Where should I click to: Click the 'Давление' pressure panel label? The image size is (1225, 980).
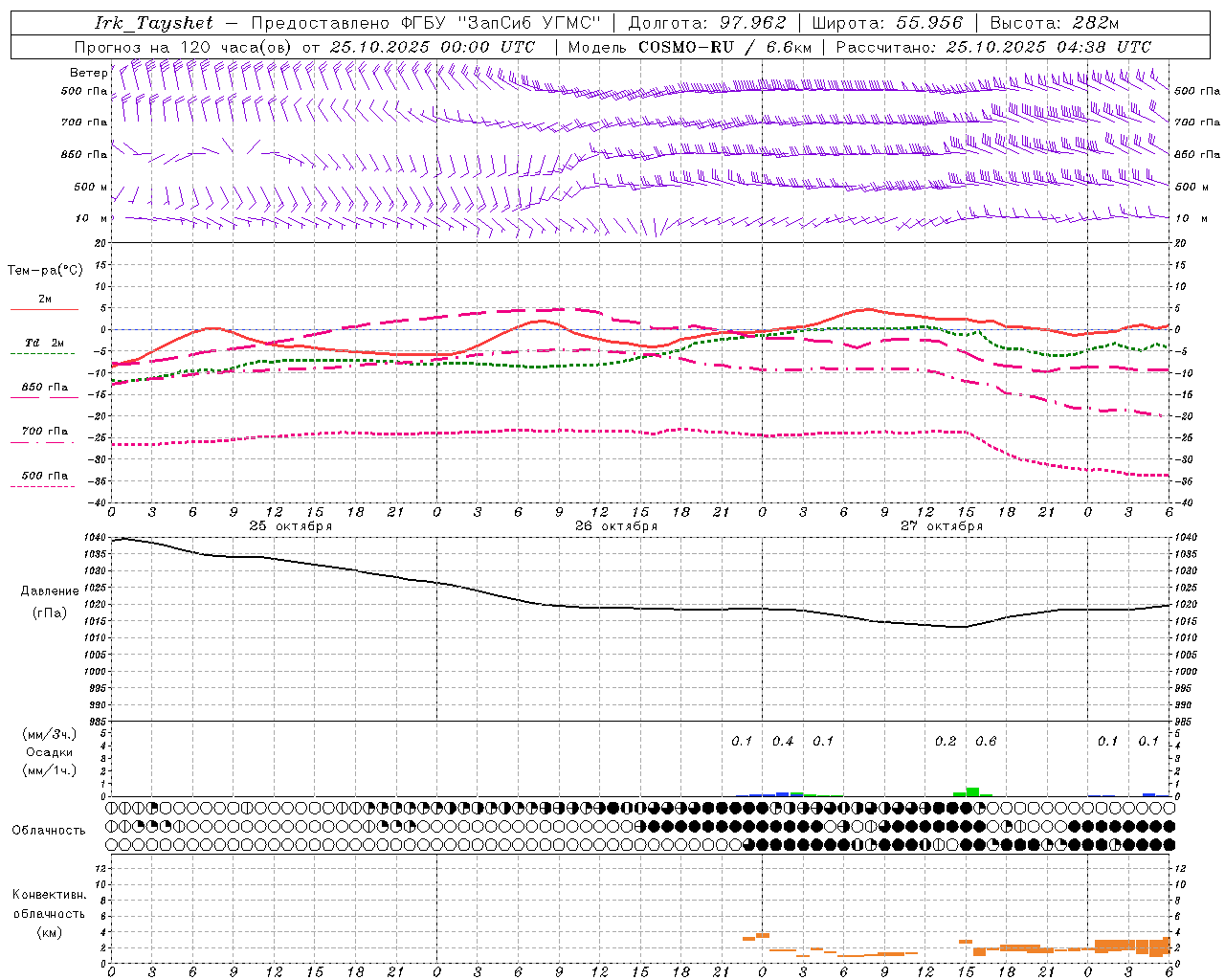point(50,591)
